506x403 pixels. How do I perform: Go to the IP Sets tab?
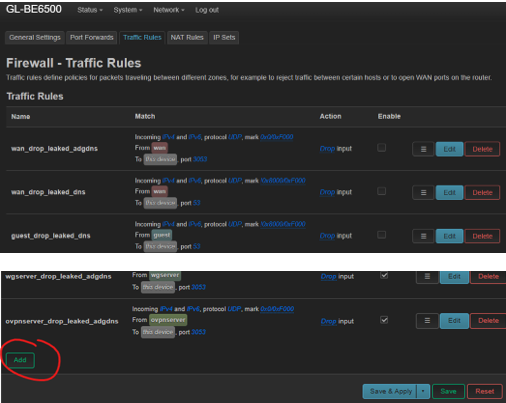click(224, 37)
